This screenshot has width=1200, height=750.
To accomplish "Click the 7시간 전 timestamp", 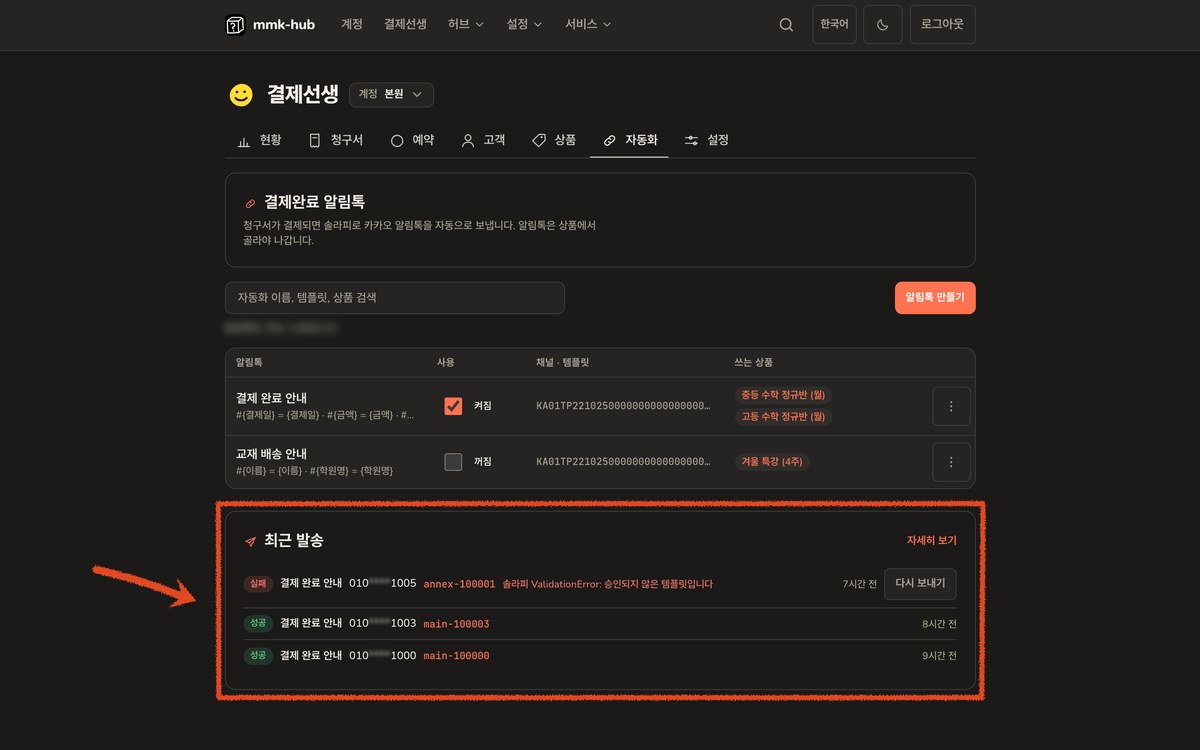I will point(859,584).
